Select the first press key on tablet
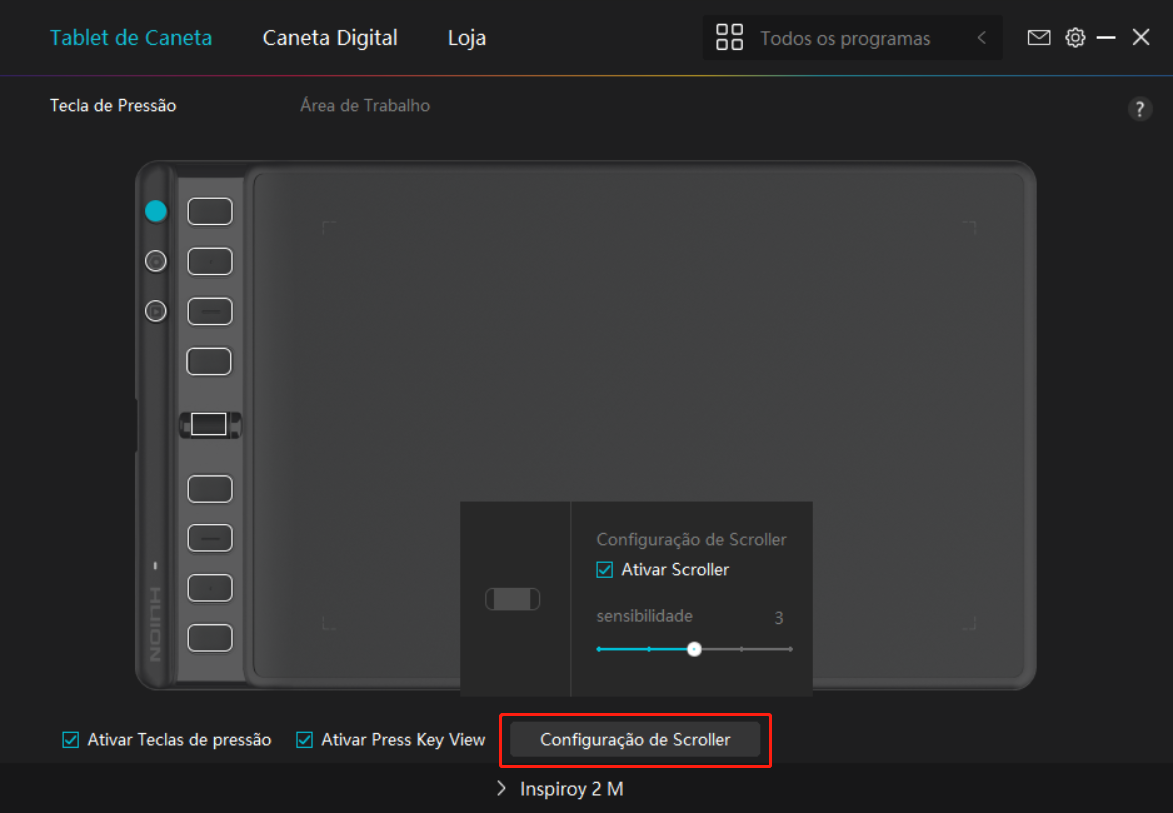The height and width of the screenshot is (813, 1173). pos(210,211)
